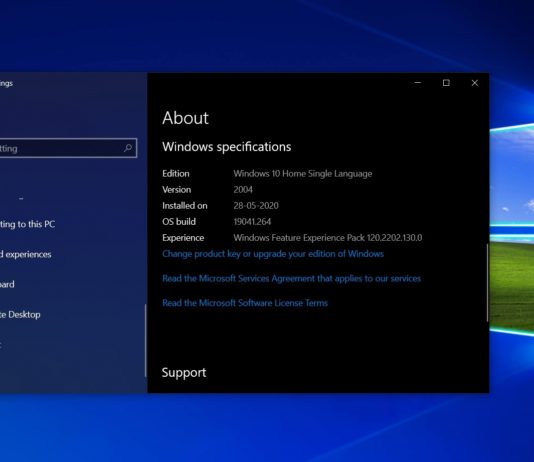The image size is (534, 462).
Task: Open Microsoft Software License Terms link
Action: pyautogui.click(x=245, y=303)
